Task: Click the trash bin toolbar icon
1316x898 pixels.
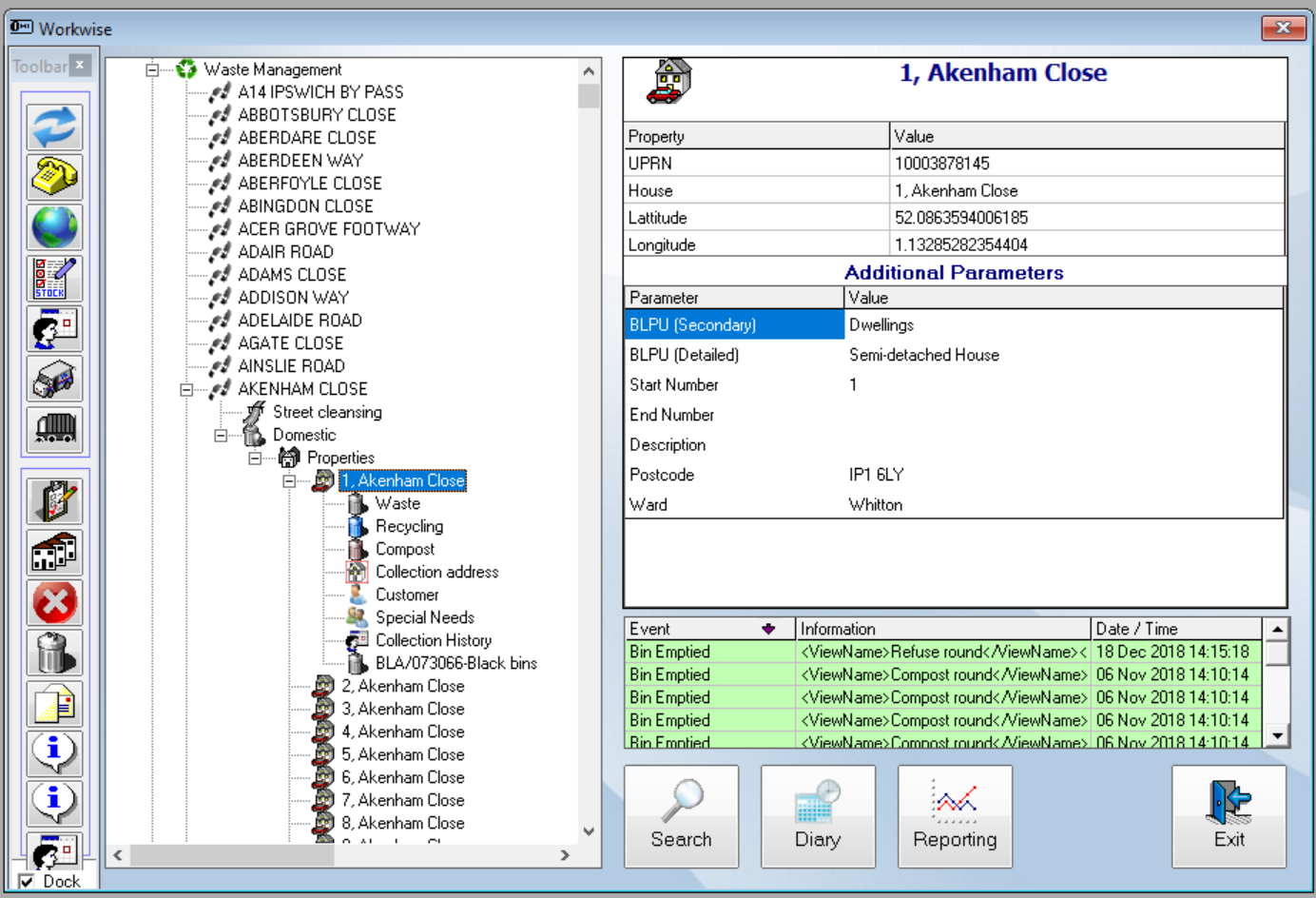Action: 54,654
